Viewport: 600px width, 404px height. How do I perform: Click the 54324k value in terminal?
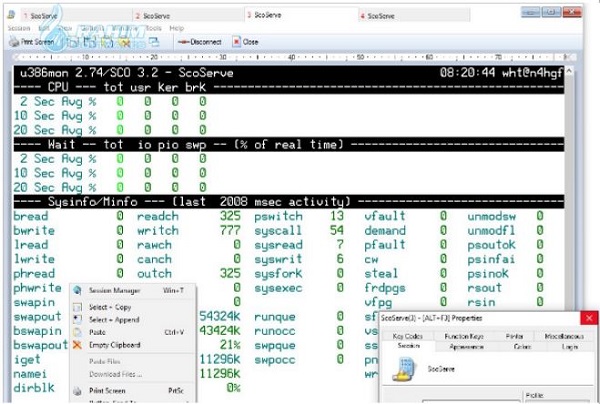click(x=220, y=316)
